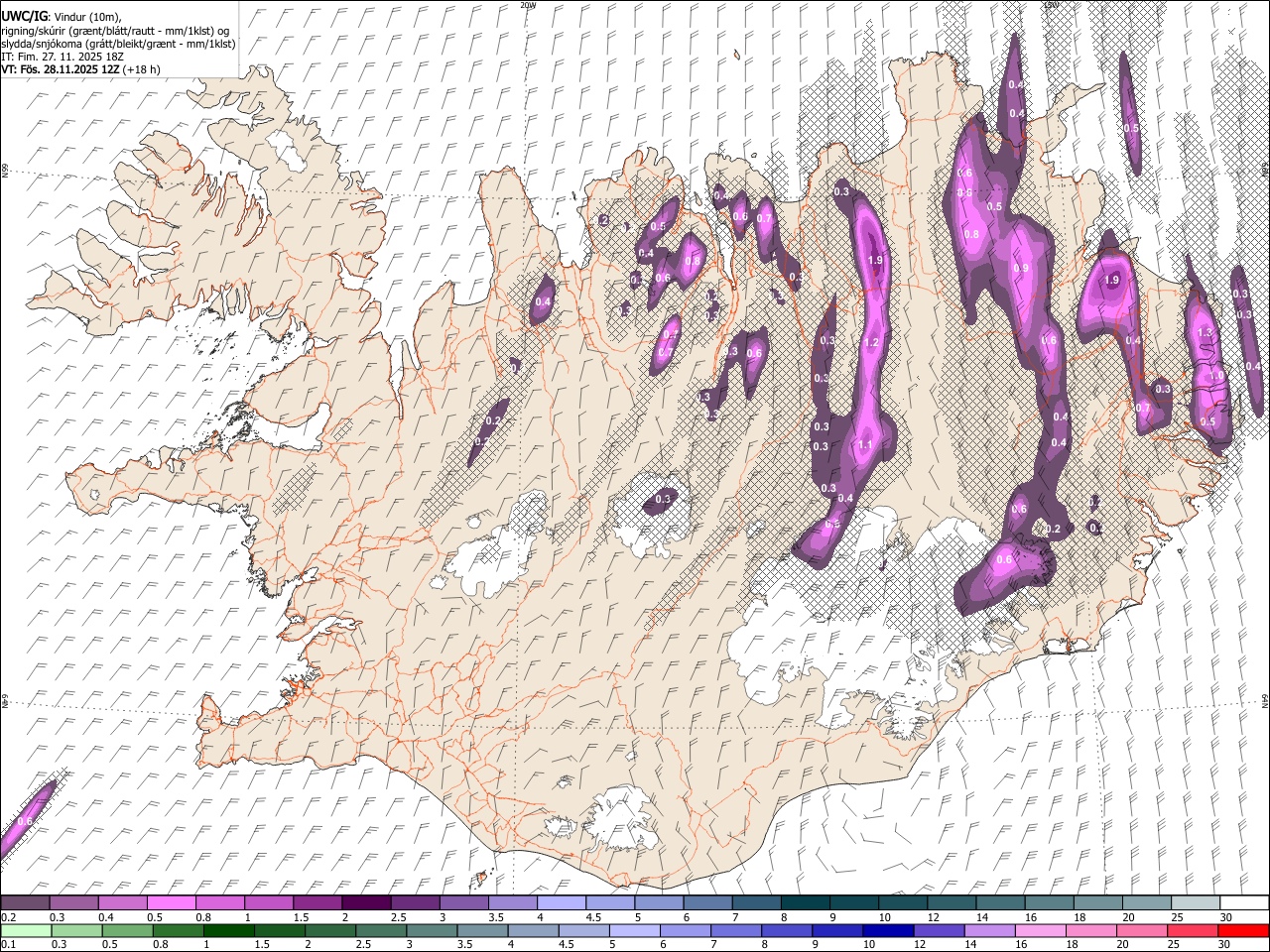
Task: Select the pale lavender 4–4.5 top-row swatch
Action: pyautogui.click(x=561, y=903)
